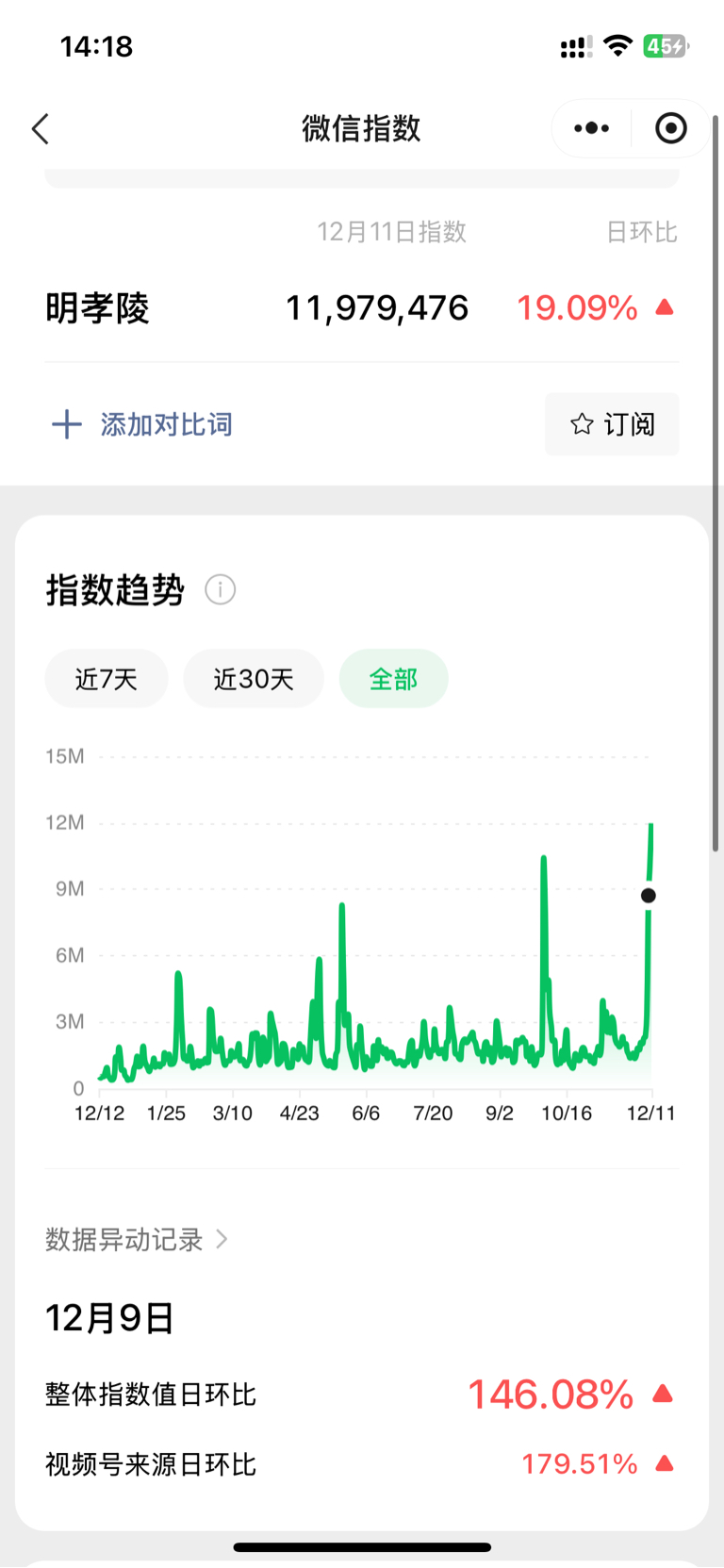
Task: Click the star icon in 订阅 button
Action: coord(582,424)
